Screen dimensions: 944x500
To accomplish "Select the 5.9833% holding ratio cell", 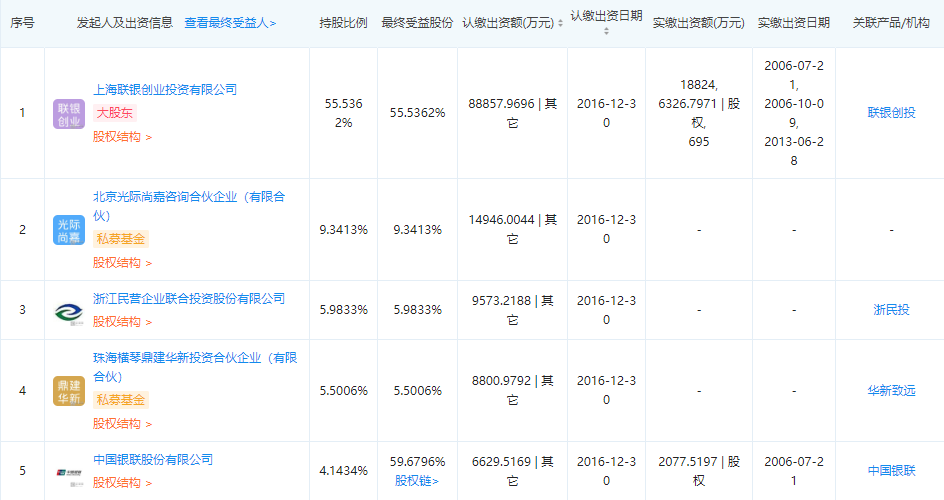I will point(343,310).
